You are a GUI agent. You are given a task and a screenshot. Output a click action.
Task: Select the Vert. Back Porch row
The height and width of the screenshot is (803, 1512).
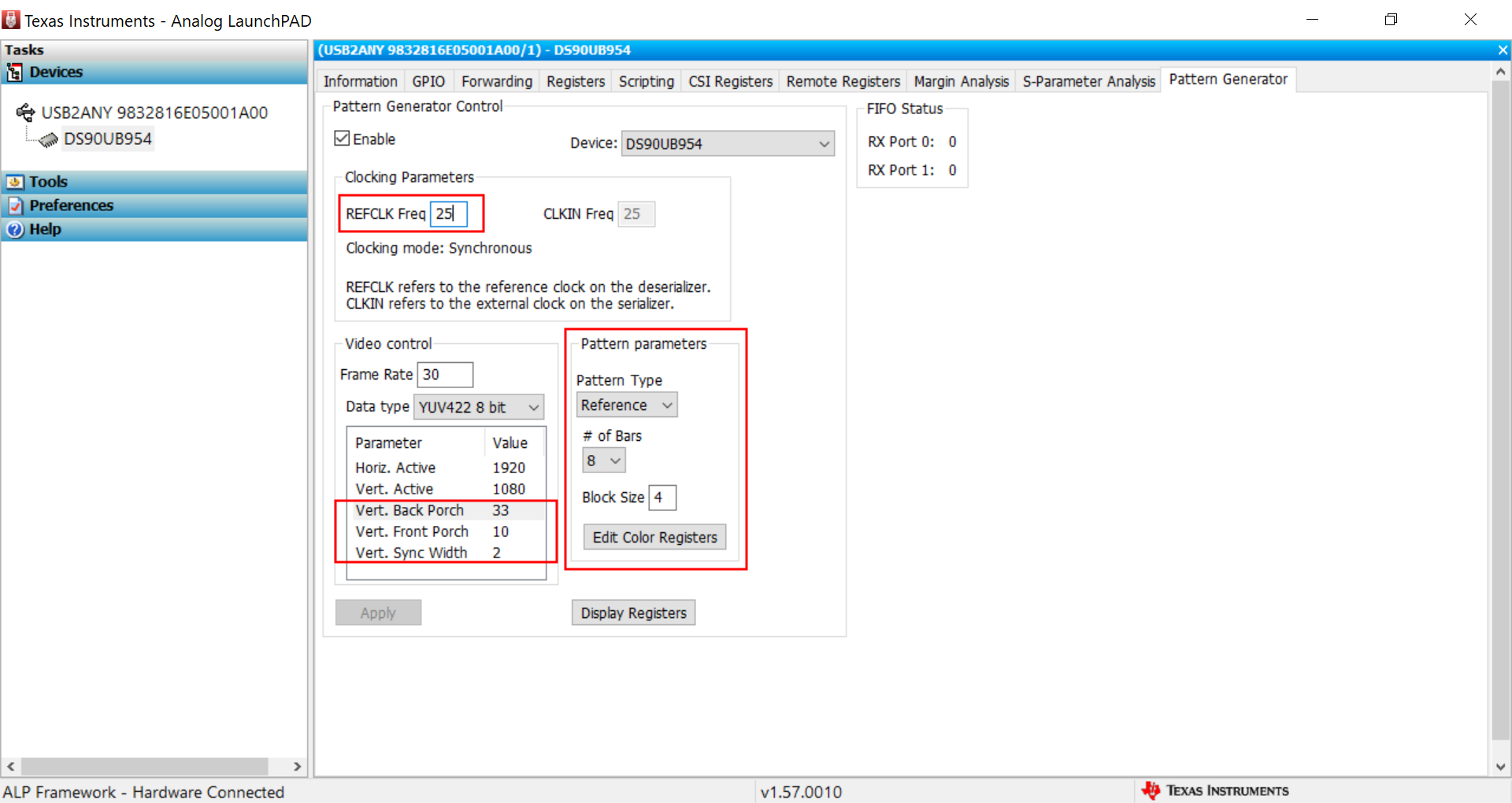446,510
